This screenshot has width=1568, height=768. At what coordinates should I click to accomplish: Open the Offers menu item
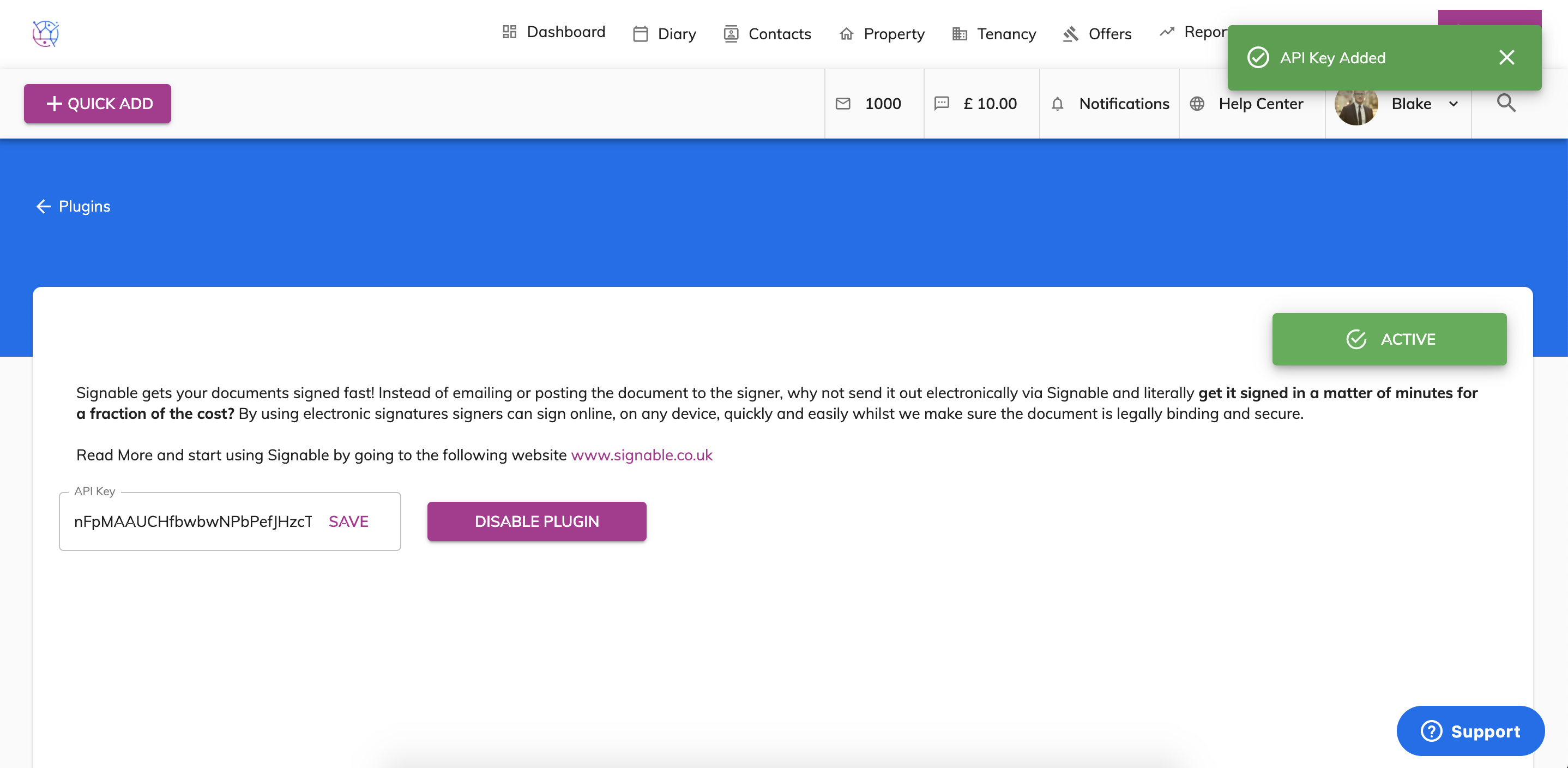[1097, 34]
